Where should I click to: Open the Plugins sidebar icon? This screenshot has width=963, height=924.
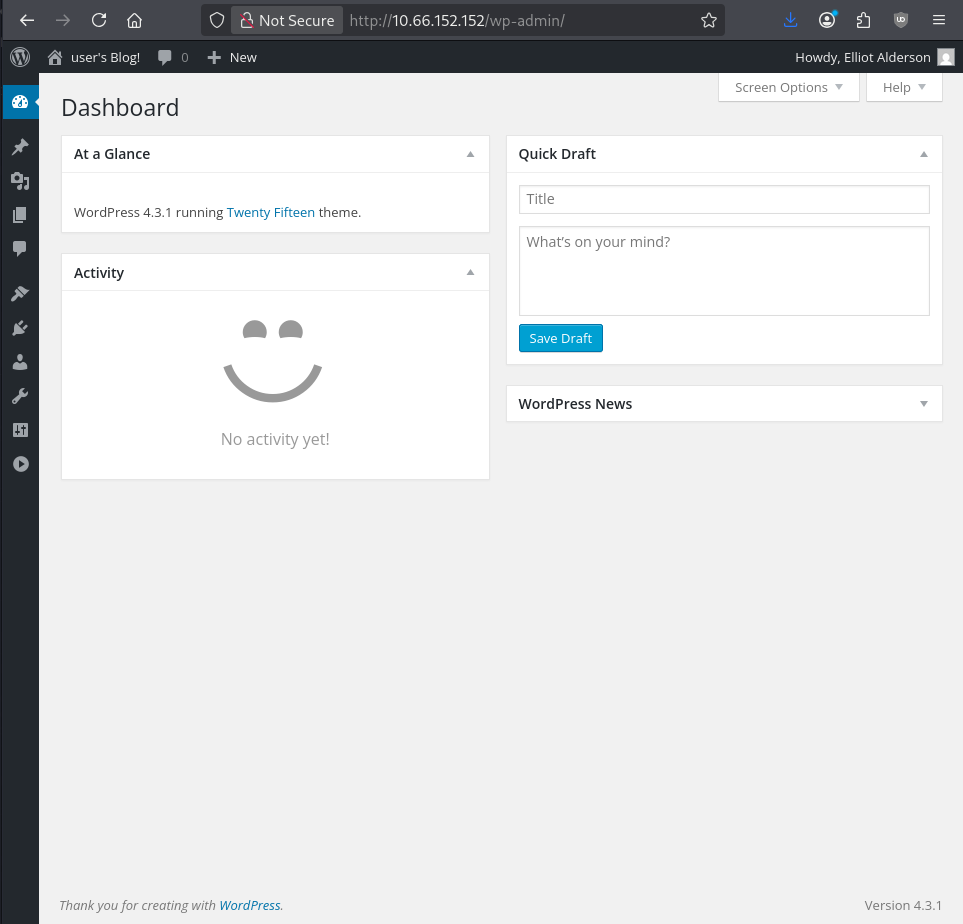[x=19, y=328]
